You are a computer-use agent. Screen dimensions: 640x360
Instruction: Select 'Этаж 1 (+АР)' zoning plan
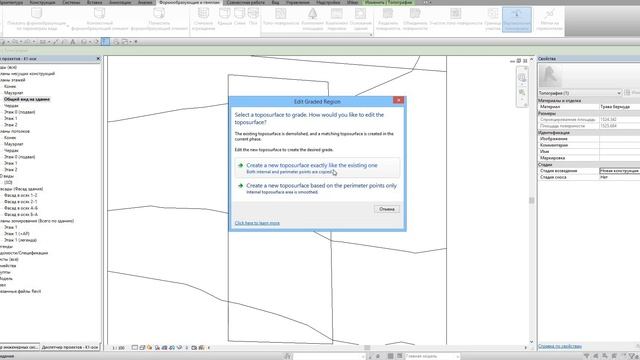[16, 233]
